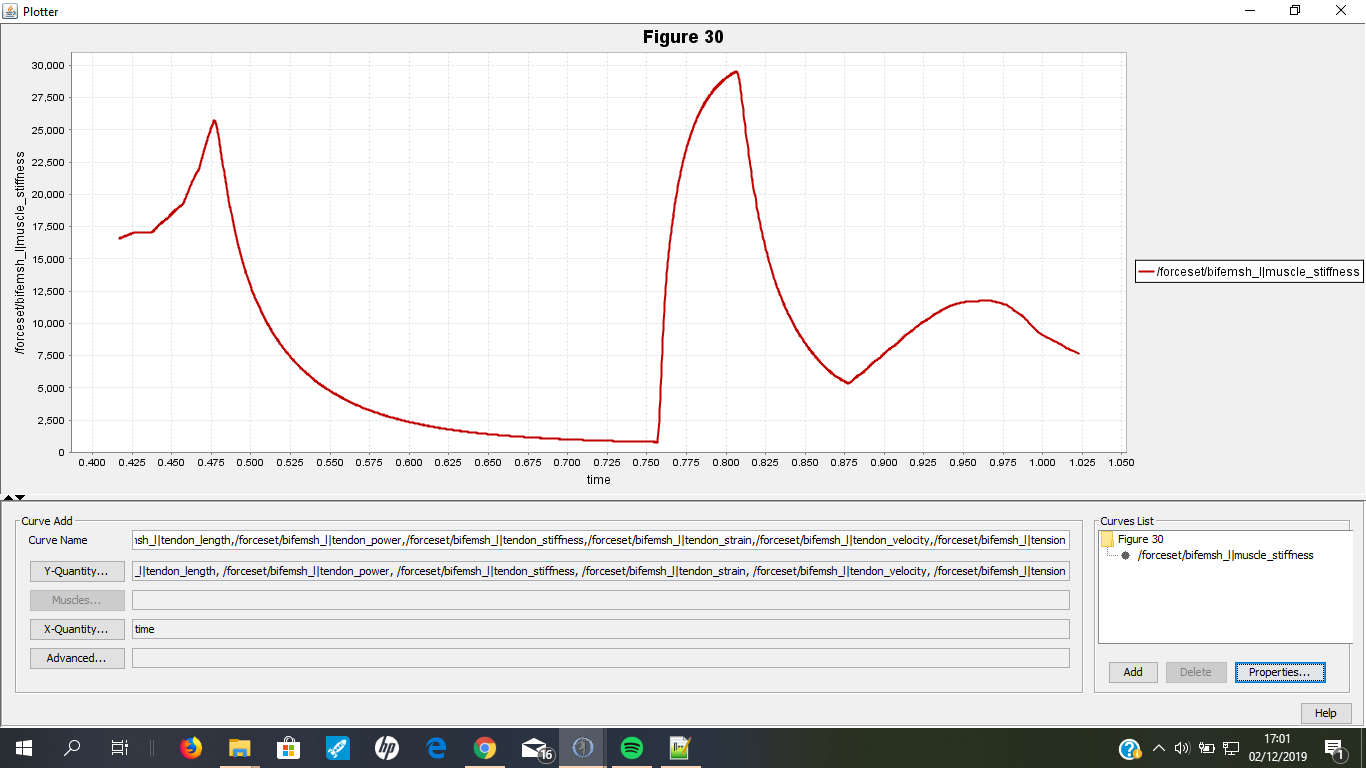
Task: Open HP app from taskbar
Action: point(386,748)
